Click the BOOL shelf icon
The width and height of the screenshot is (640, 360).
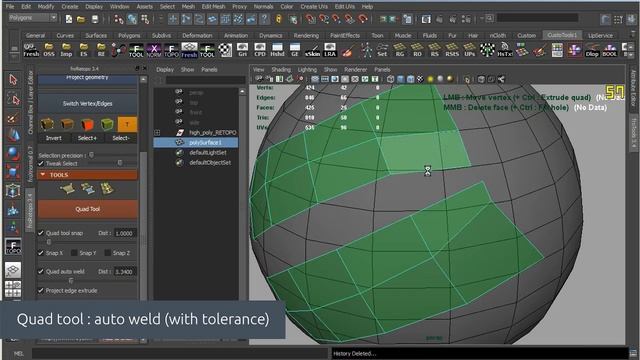click(609, 50)
